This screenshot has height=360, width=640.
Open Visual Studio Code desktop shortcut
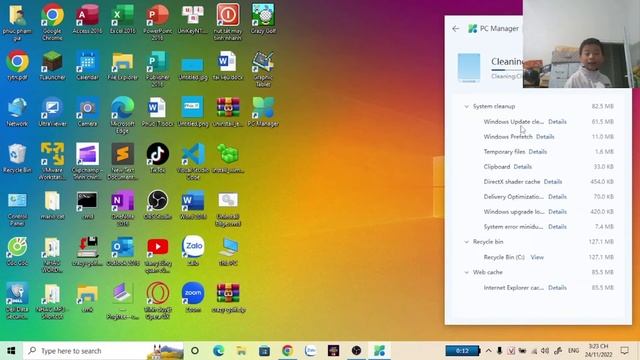(193, 162)
